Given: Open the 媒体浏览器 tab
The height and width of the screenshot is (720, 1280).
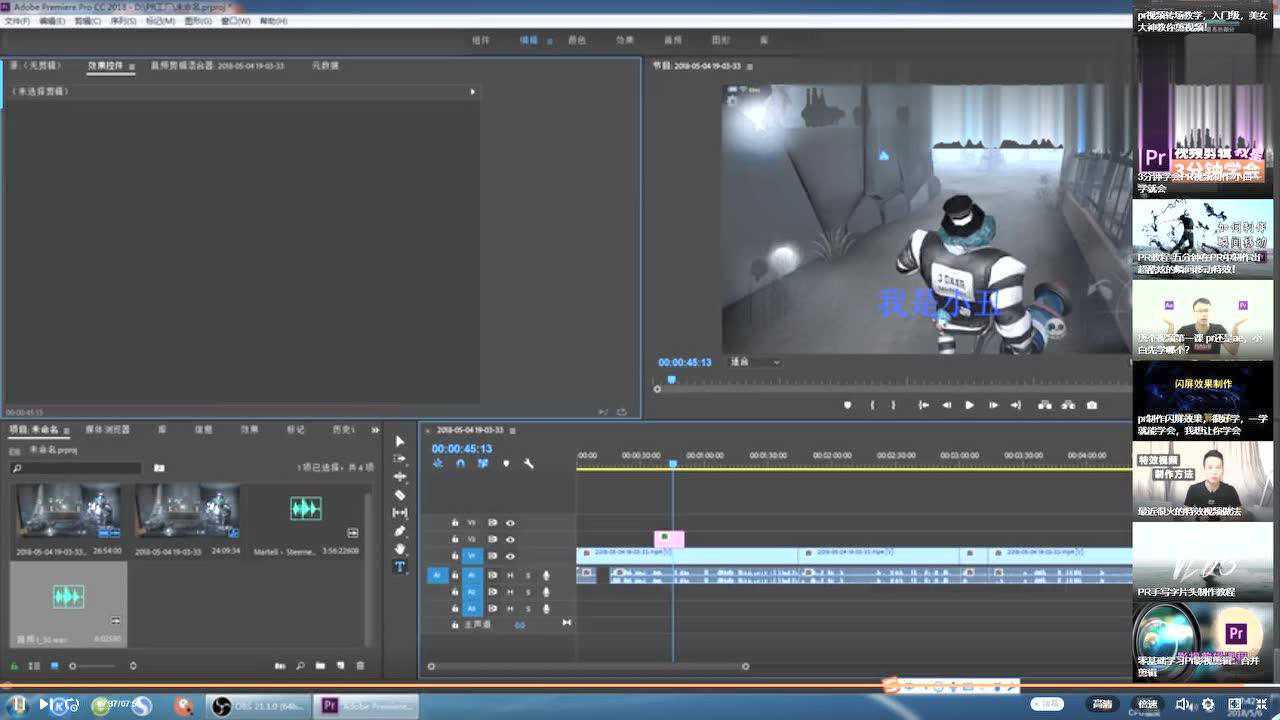Looking at the screenshot, I should (x=107, y=430).
